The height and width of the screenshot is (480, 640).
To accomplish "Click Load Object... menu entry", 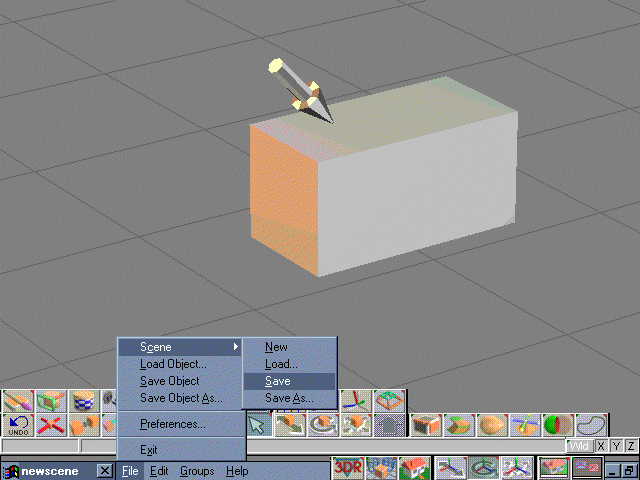I will pyautogui.click(x=173, y=364).
